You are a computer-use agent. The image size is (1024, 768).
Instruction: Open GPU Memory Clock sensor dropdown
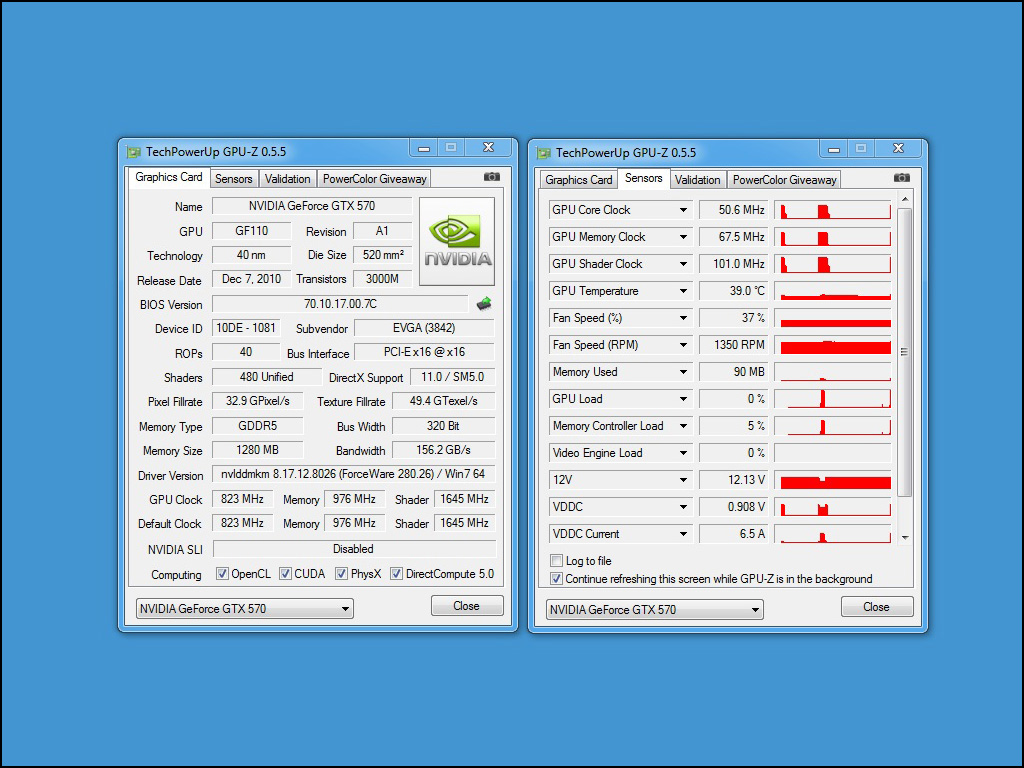683,237
